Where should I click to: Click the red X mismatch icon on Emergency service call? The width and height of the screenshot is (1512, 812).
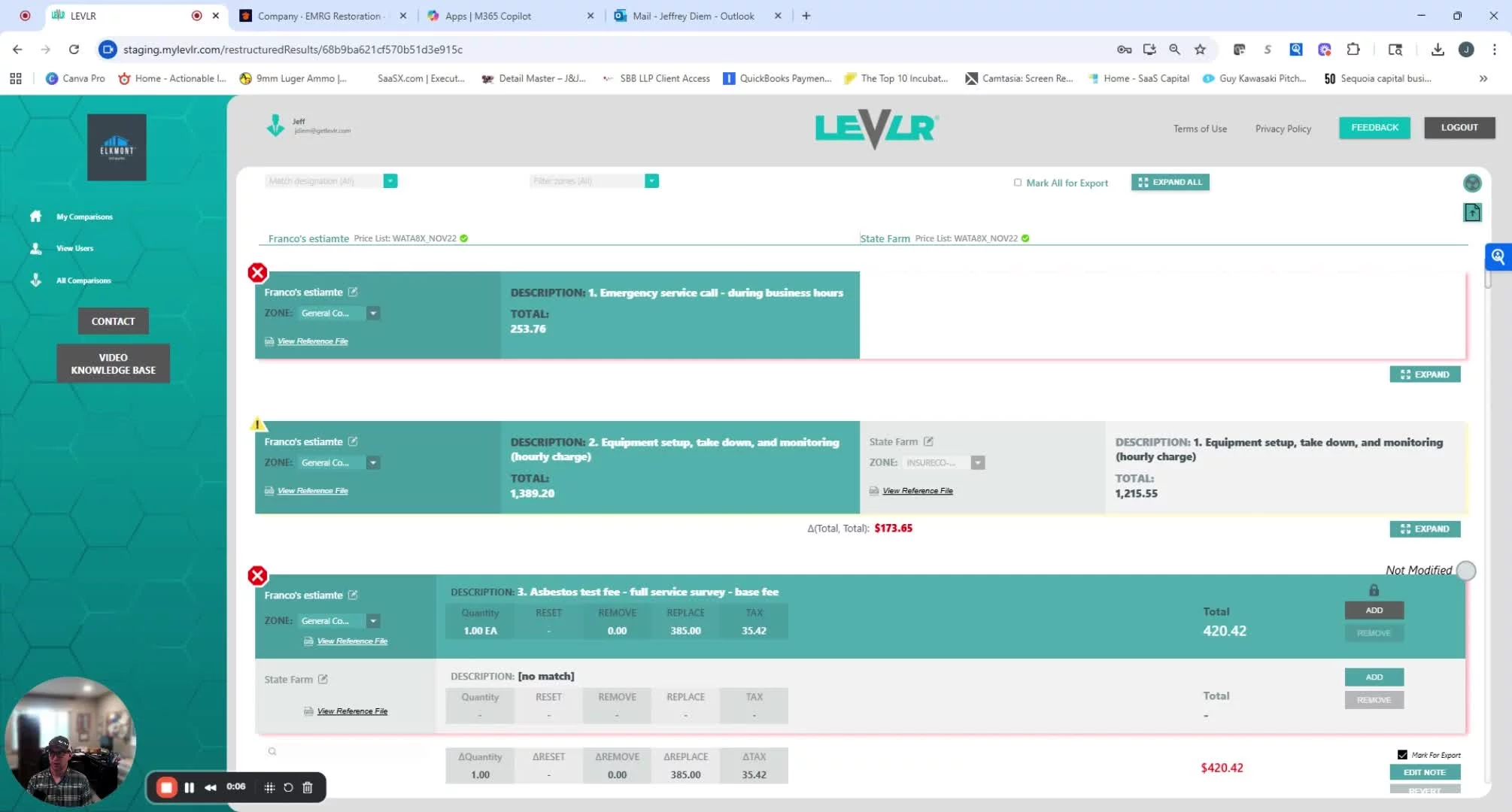pos(257,273)
